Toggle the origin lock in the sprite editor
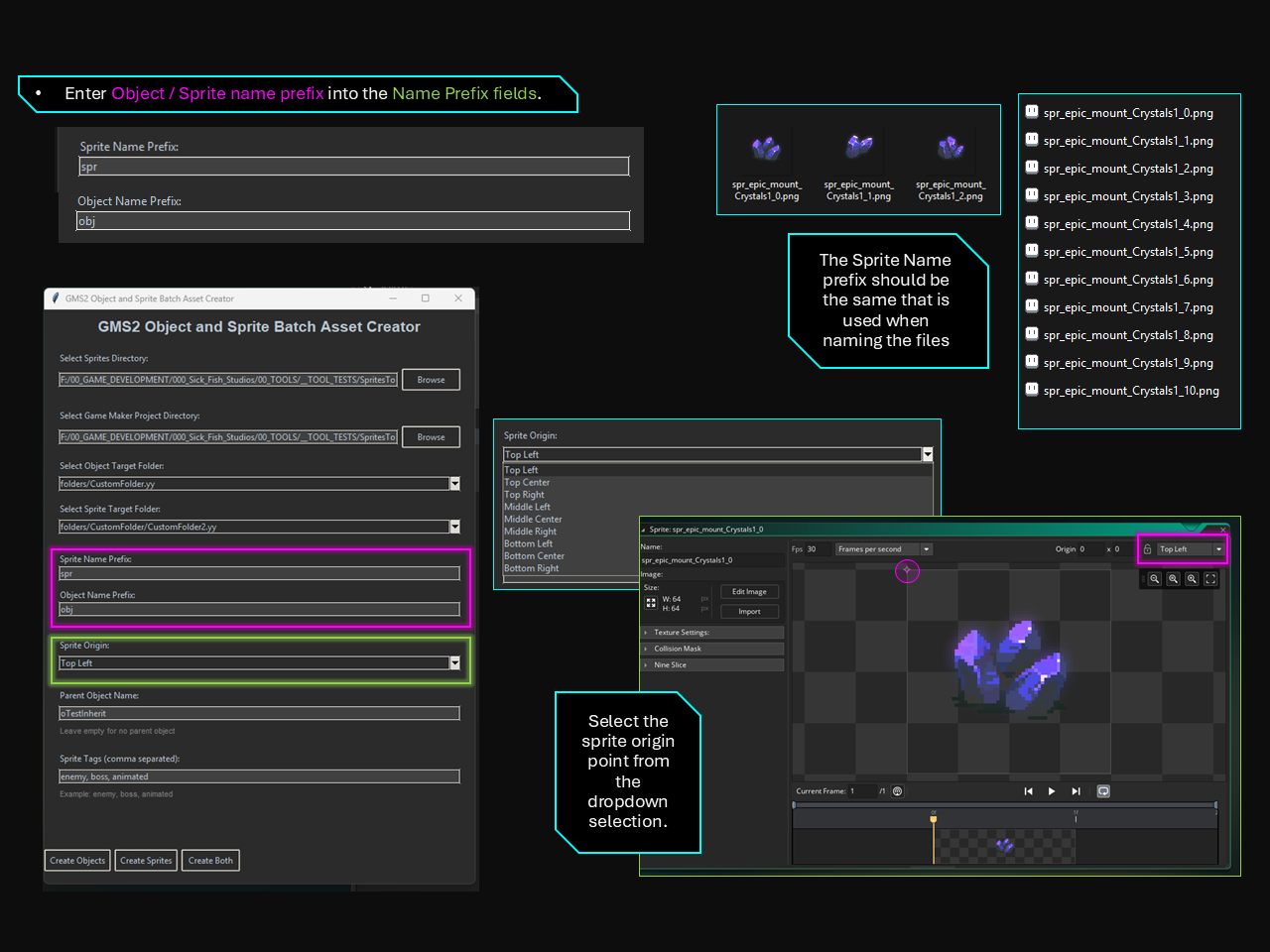 pos(1147,549)
